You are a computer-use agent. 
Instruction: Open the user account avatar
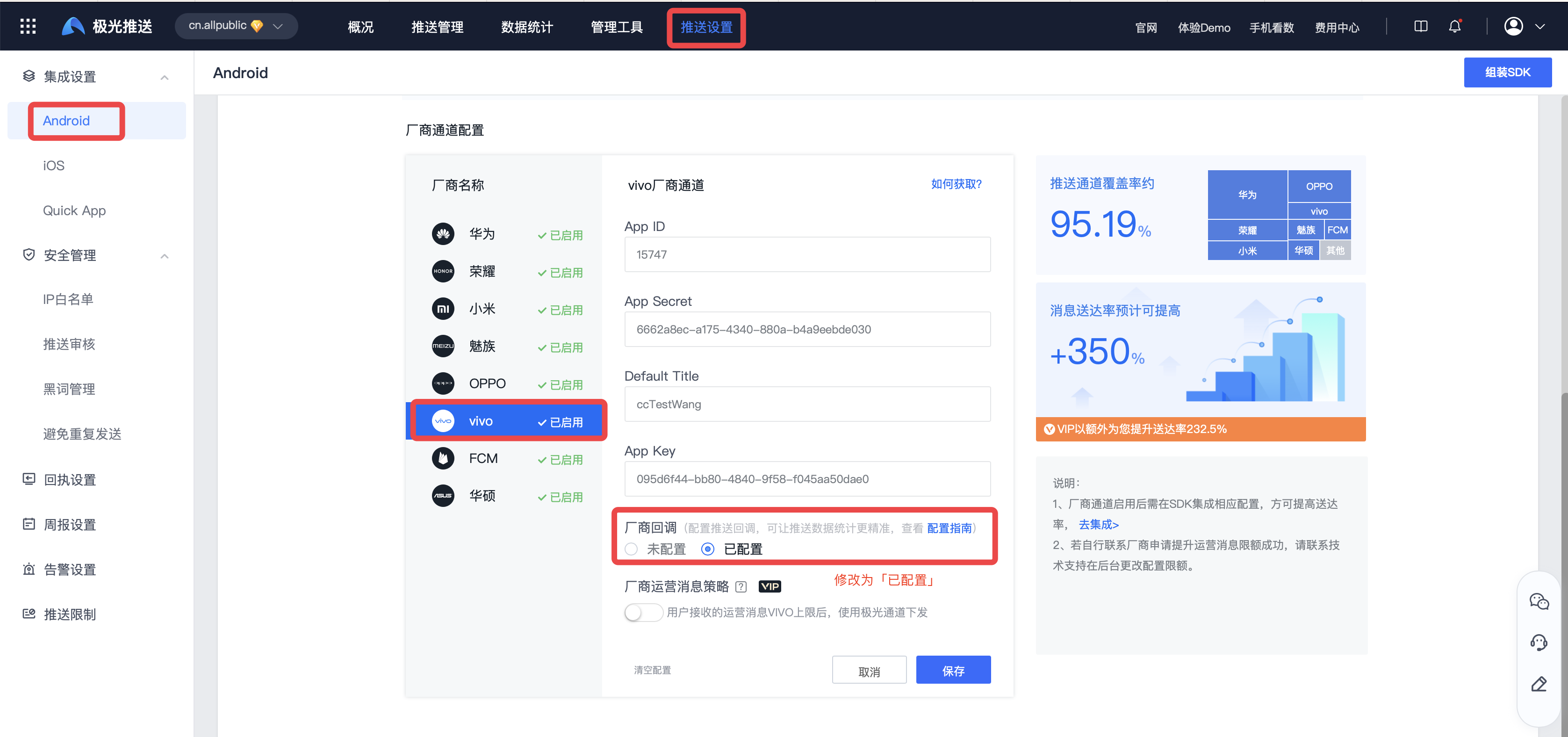1513,26
